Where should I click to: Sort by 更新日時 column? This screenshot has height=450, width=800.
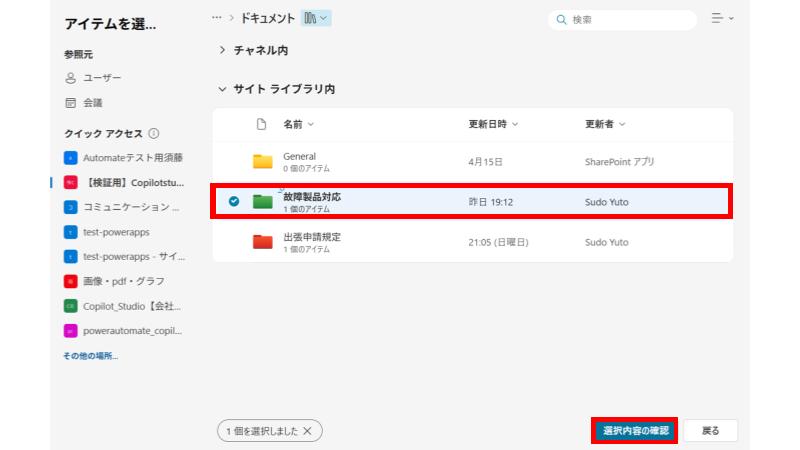point(493,124)
